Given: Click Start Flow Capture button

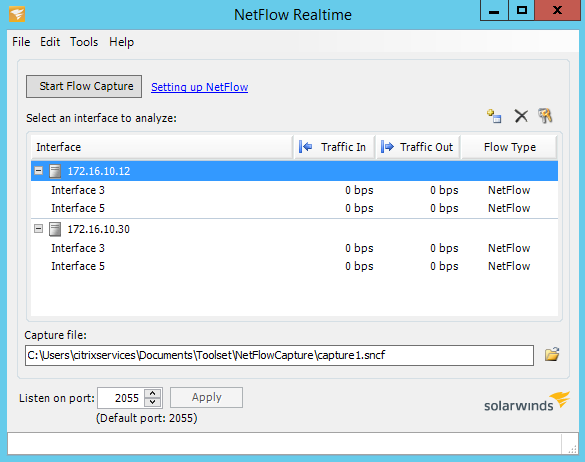Looking at the screenshot, I should tap(84, 87).
